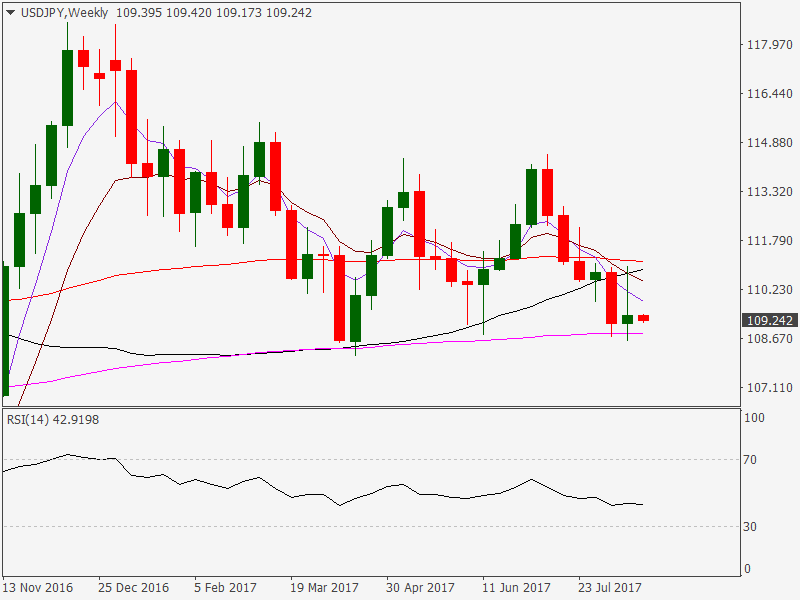Click the 13 Nov 2016 date label
The image size is (800, 600).
(37, 588)
